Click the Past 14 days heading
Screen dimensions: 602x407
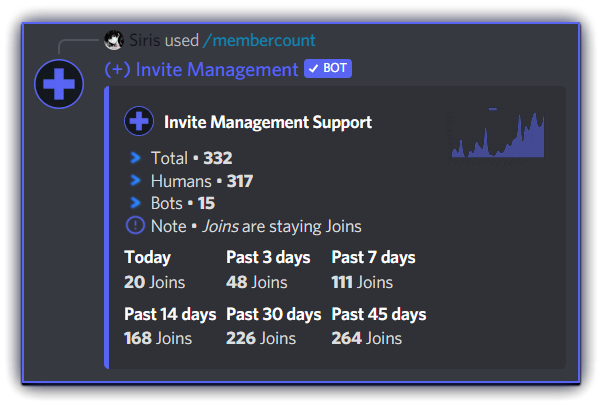[x=170, y=314]
